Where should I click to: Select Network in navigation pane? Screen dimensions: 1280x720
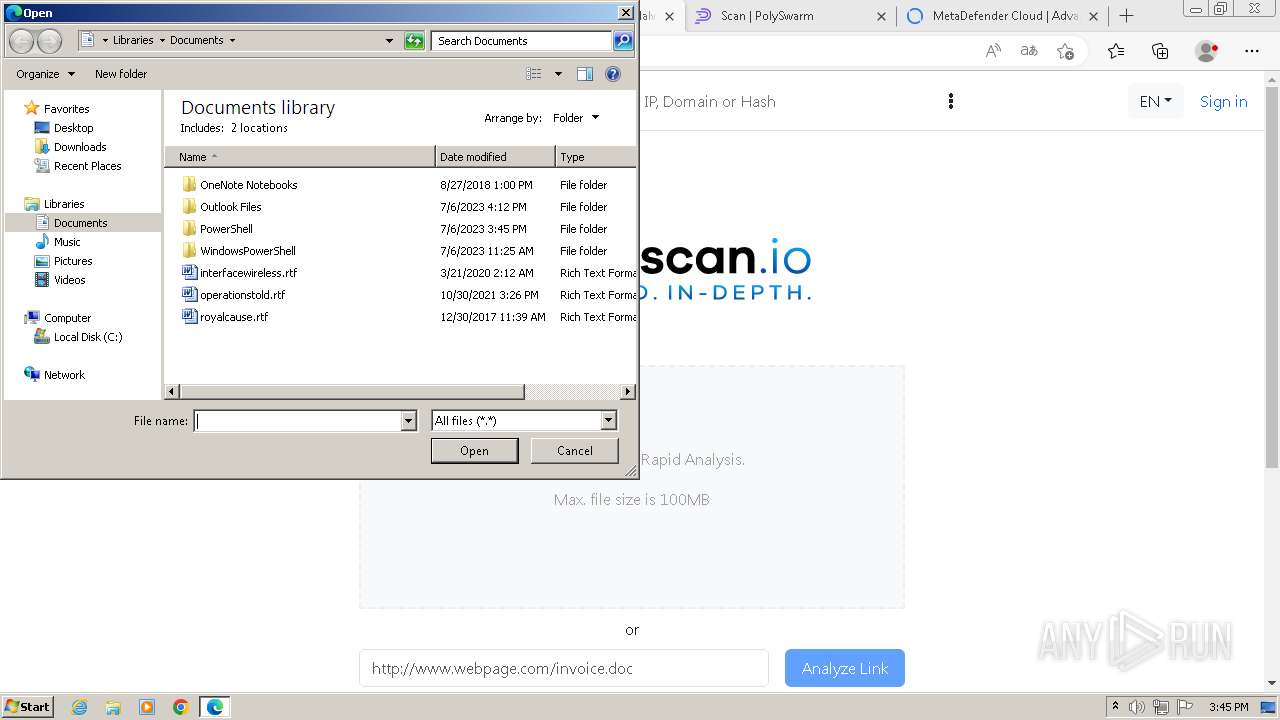pyautogui.click(x=64, y=375)
